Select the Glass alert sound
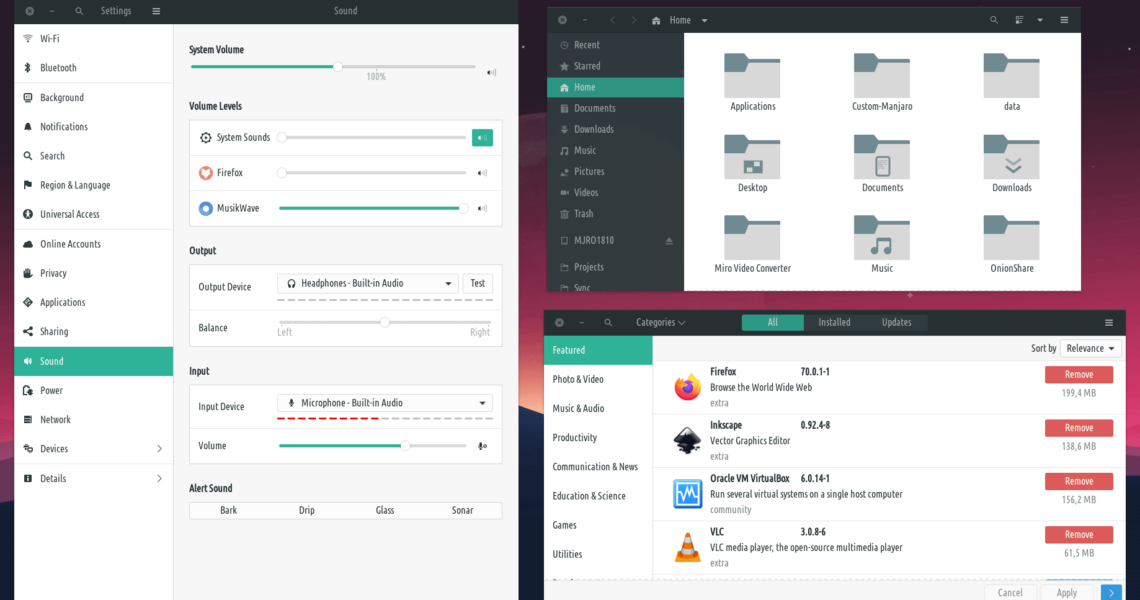Viewport: 1140px width, 600px height. coord(385,510)
